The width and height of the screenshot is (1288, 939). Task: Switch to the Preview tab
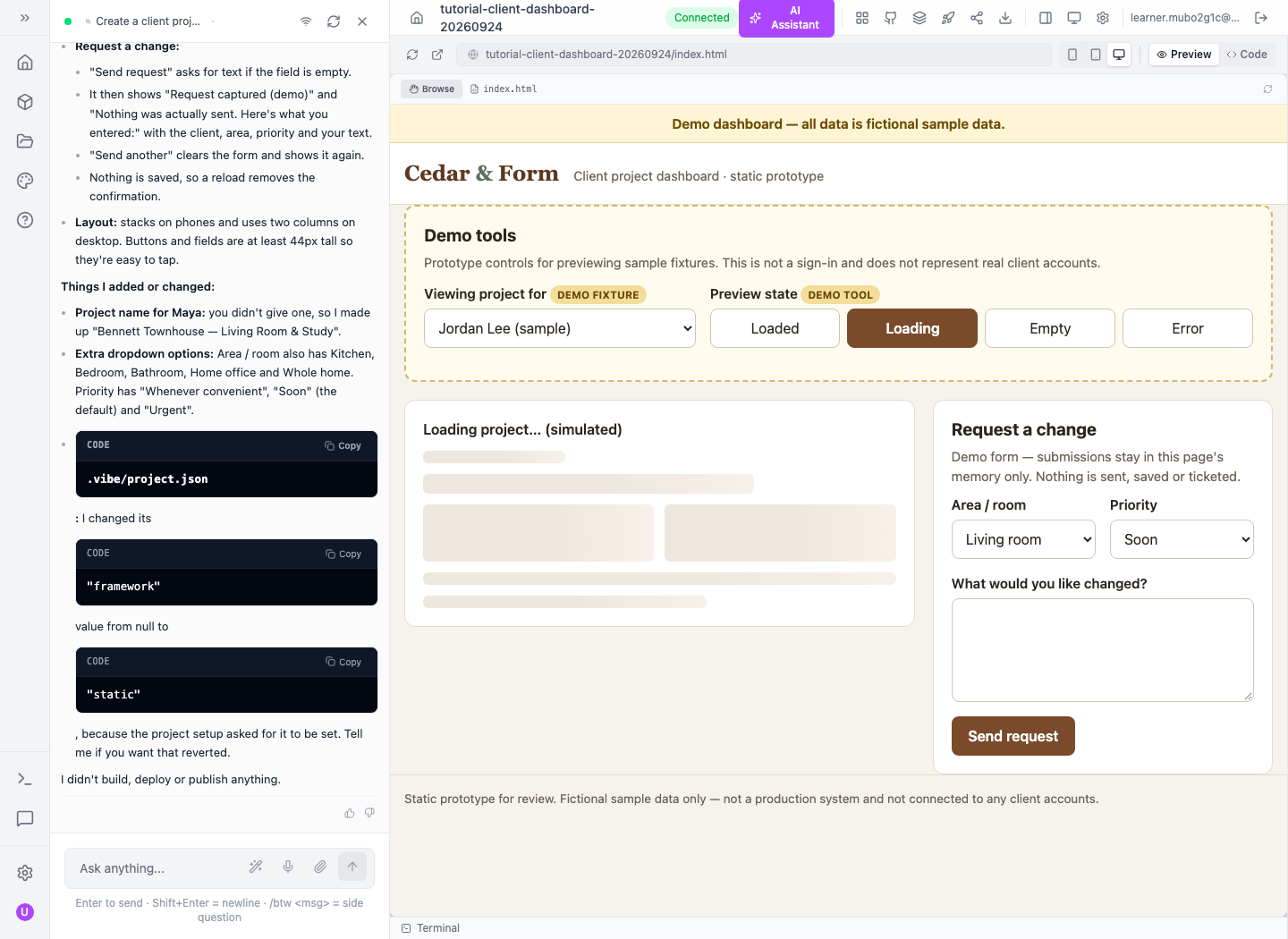click(1183, 55)
